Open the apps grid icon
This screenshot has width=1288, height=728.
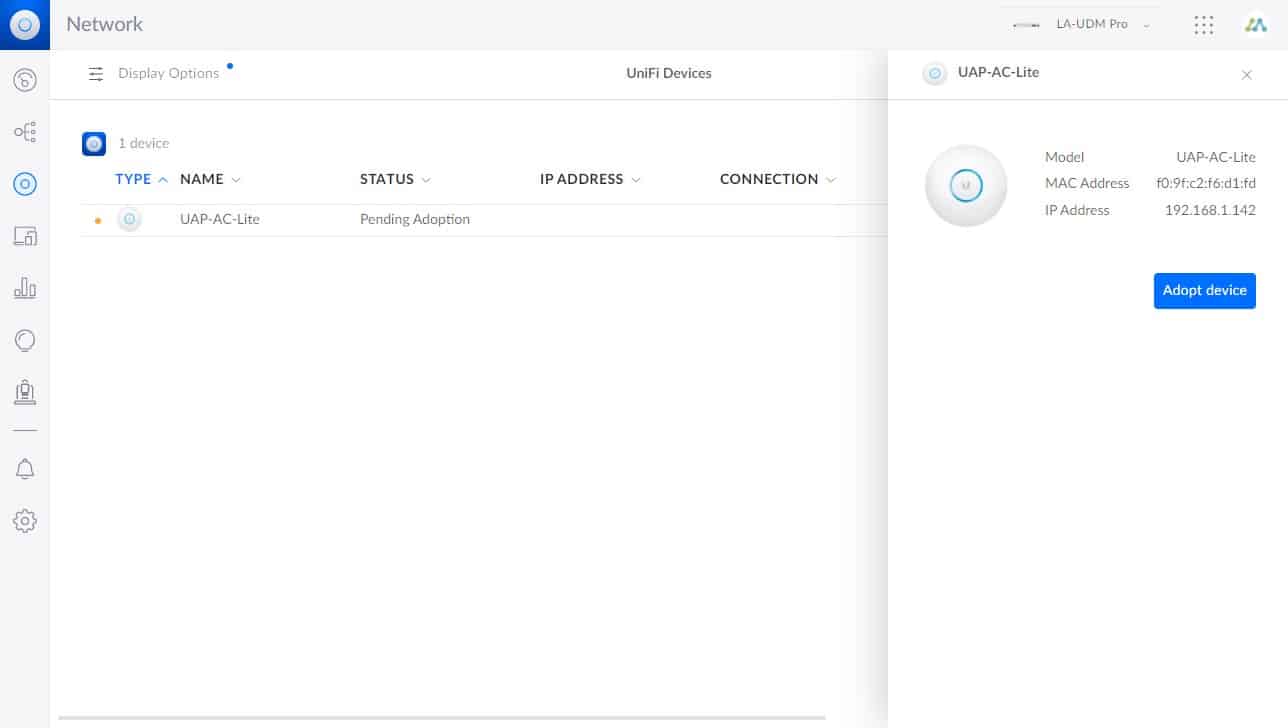[x=1204, y=25]
